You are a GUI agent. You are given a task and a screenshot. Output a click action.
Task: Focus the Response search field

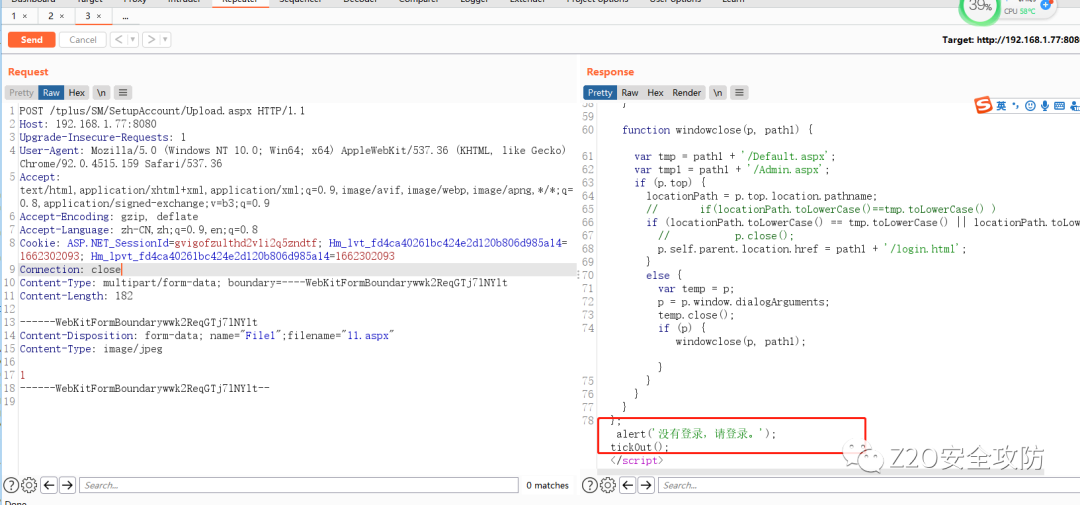869,485
